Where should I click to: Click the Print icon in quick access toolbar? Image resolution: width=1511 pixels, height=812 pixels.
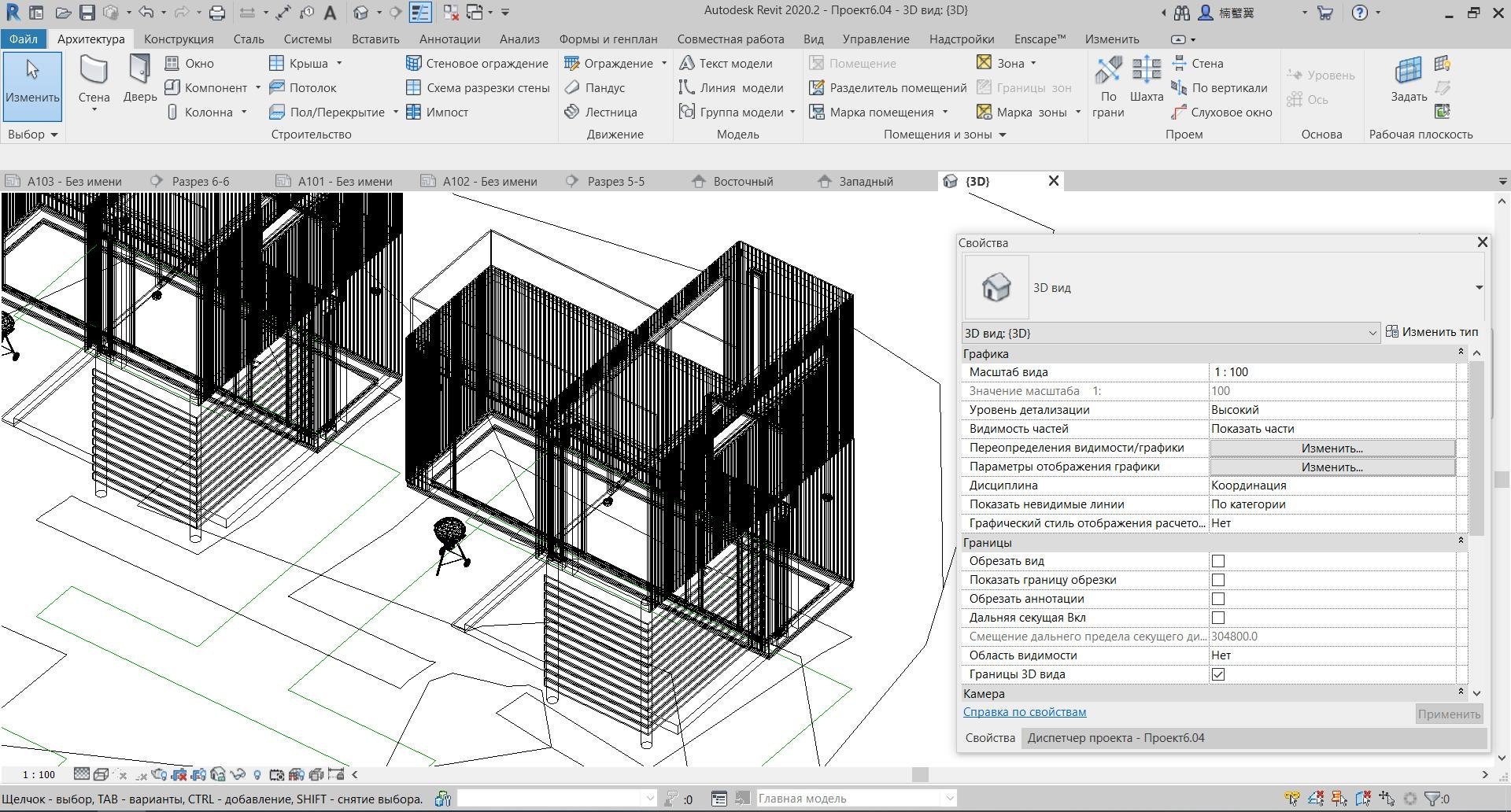click(x=217, y=13)
